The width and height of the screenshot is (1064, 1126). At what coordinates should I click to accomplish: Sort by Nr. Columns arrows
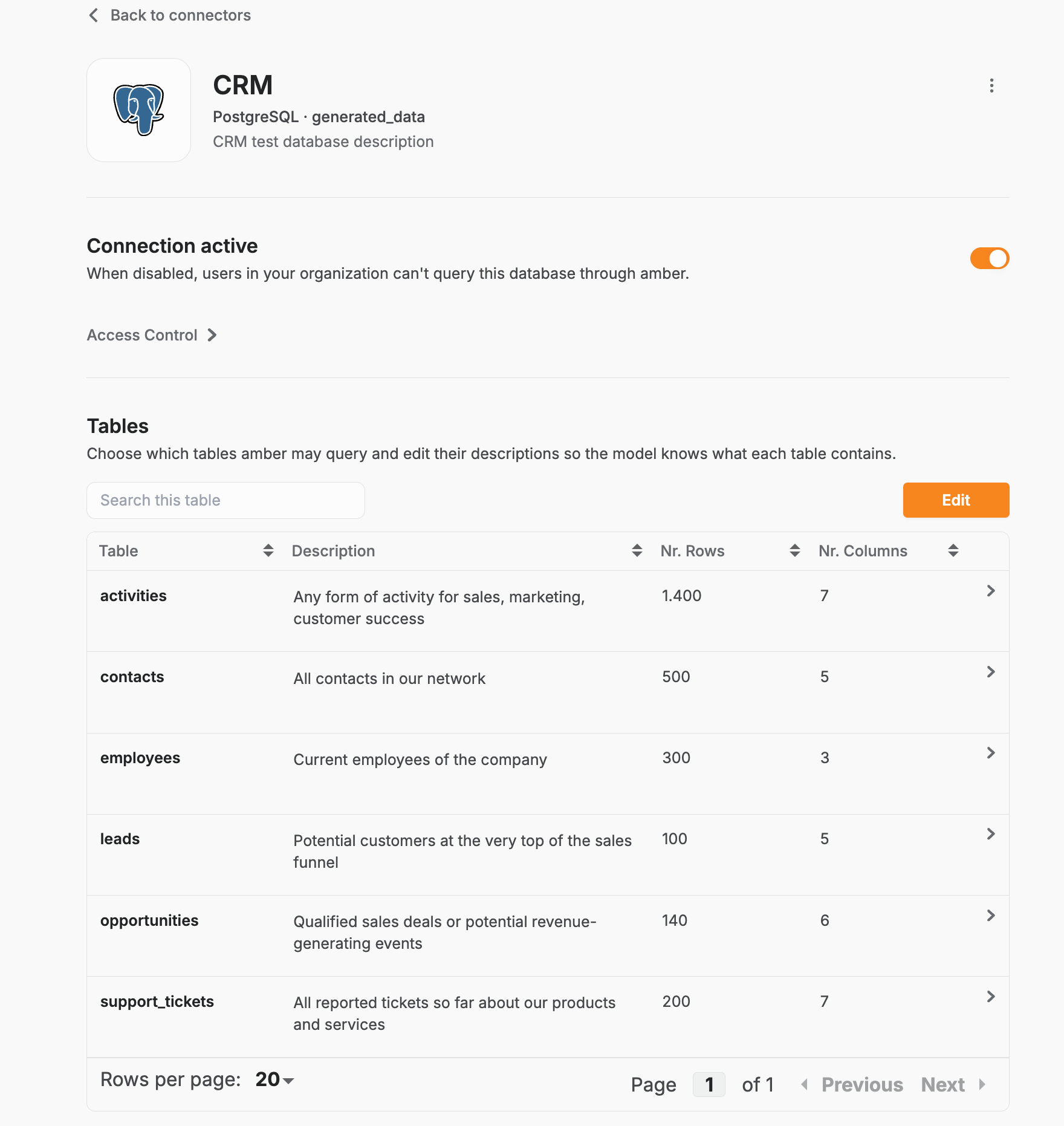click(953, 550)
